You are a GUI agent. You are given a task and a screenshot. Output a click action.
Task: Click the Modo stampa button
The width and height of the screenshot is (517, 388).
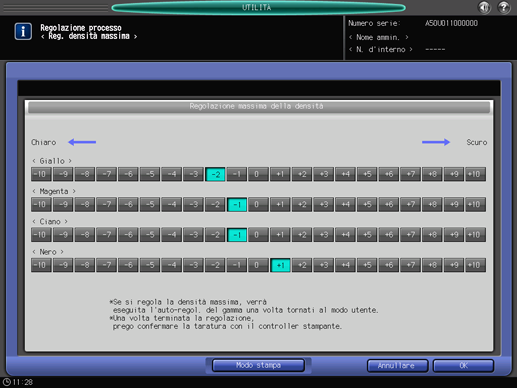click(258, 365)
